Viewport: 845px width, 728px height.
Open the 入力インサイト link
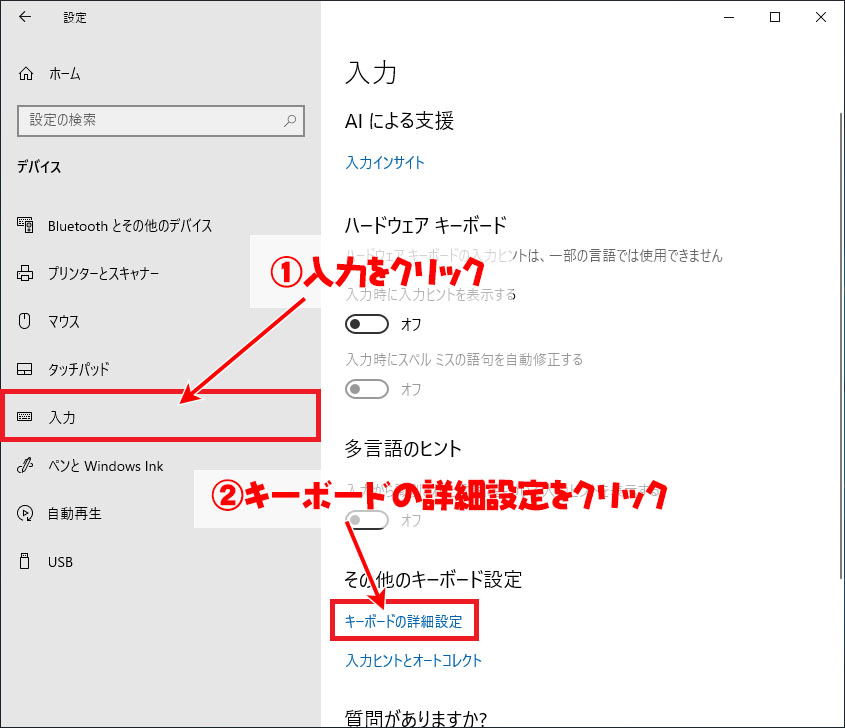click(x=385, y=162)
